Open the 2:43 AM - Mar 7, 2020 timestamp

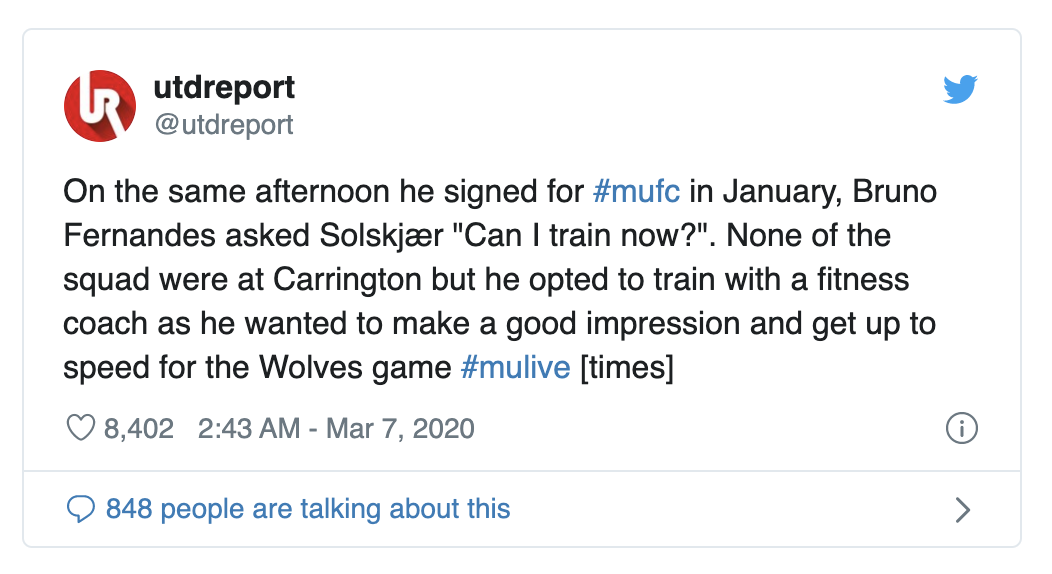pos(336,429)
